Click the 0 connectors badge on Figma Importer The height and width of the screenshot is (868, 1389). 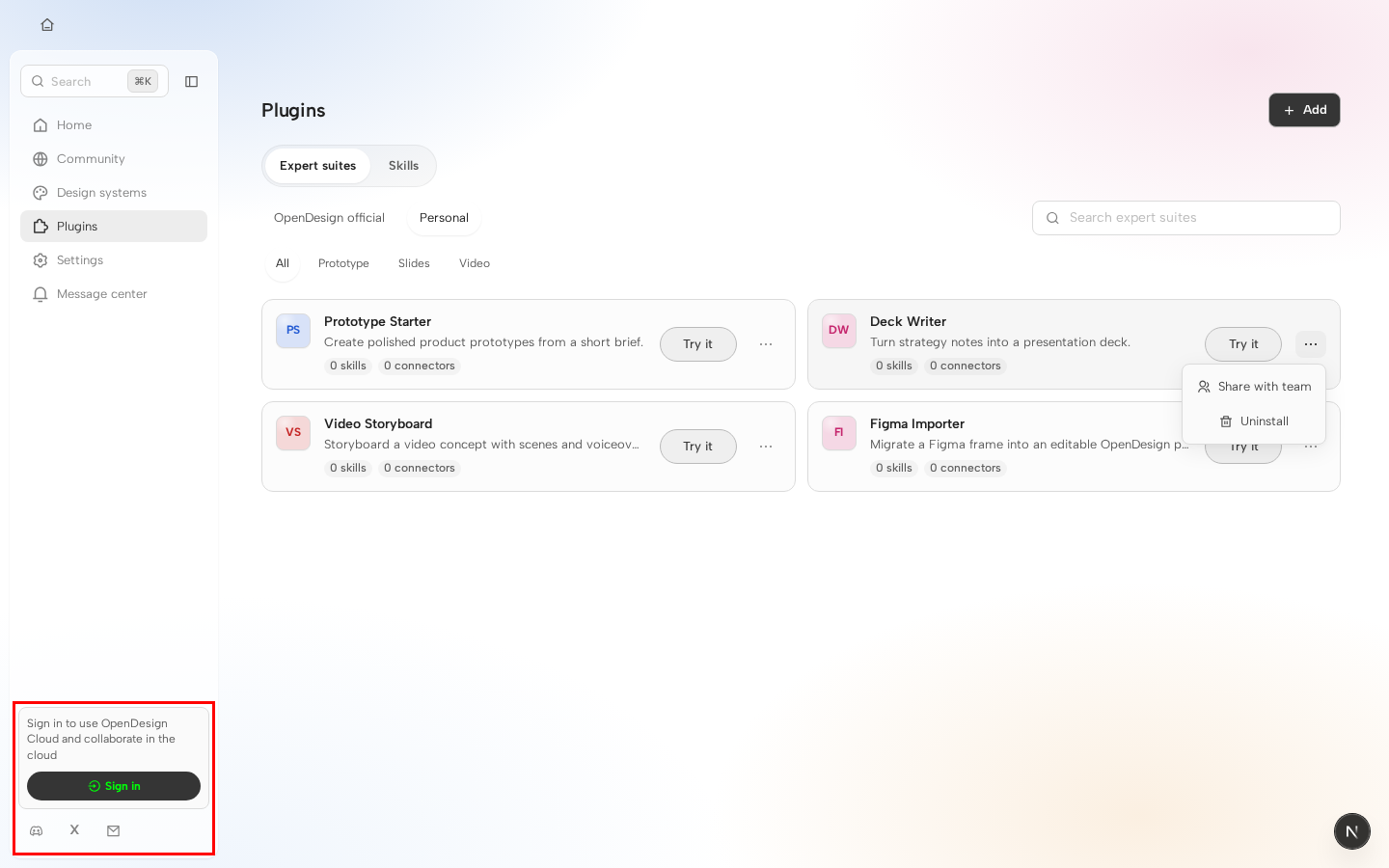point(966,469)
